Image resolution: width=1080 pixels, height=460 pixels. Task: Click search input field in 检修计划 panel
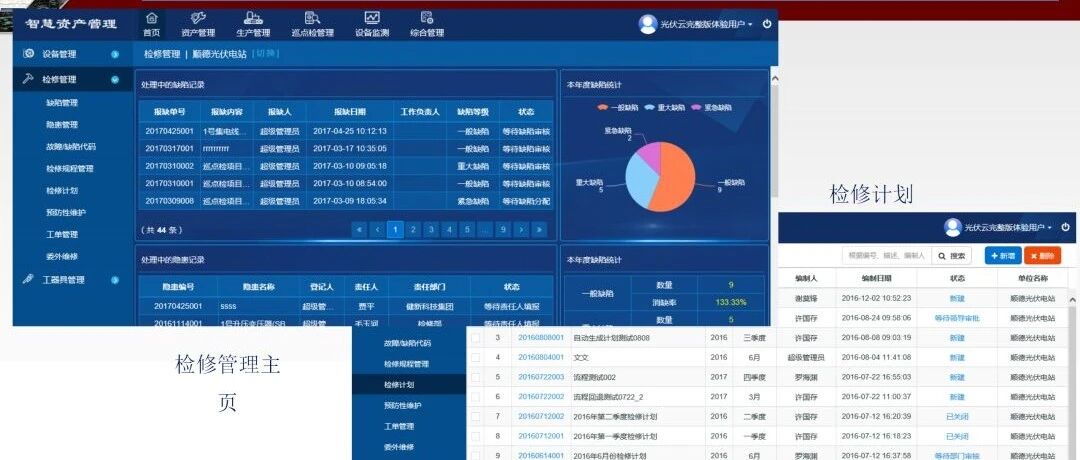pos(887,255)
